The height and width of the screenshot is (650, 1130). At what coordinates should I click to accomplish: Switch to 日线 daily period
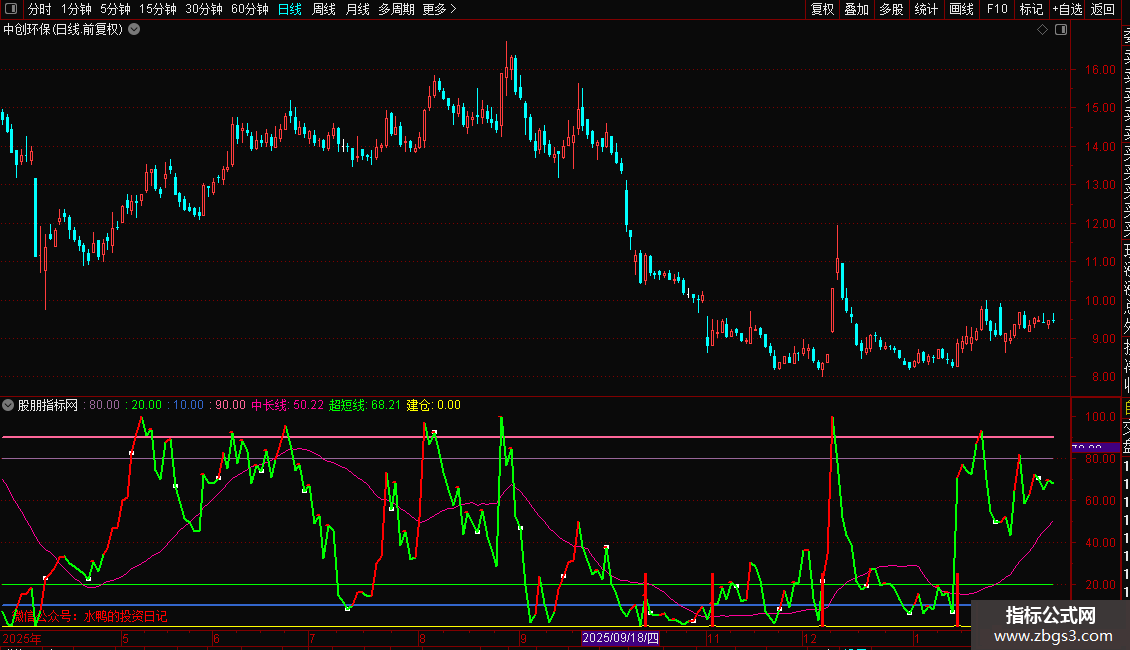[x=290, y=10]
